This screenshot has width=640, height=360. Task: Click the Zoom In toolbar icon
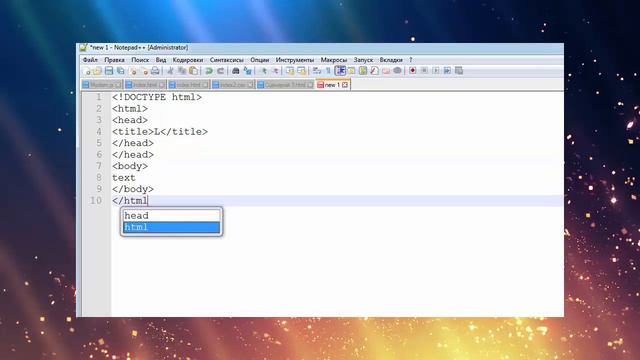coord(263,71)
